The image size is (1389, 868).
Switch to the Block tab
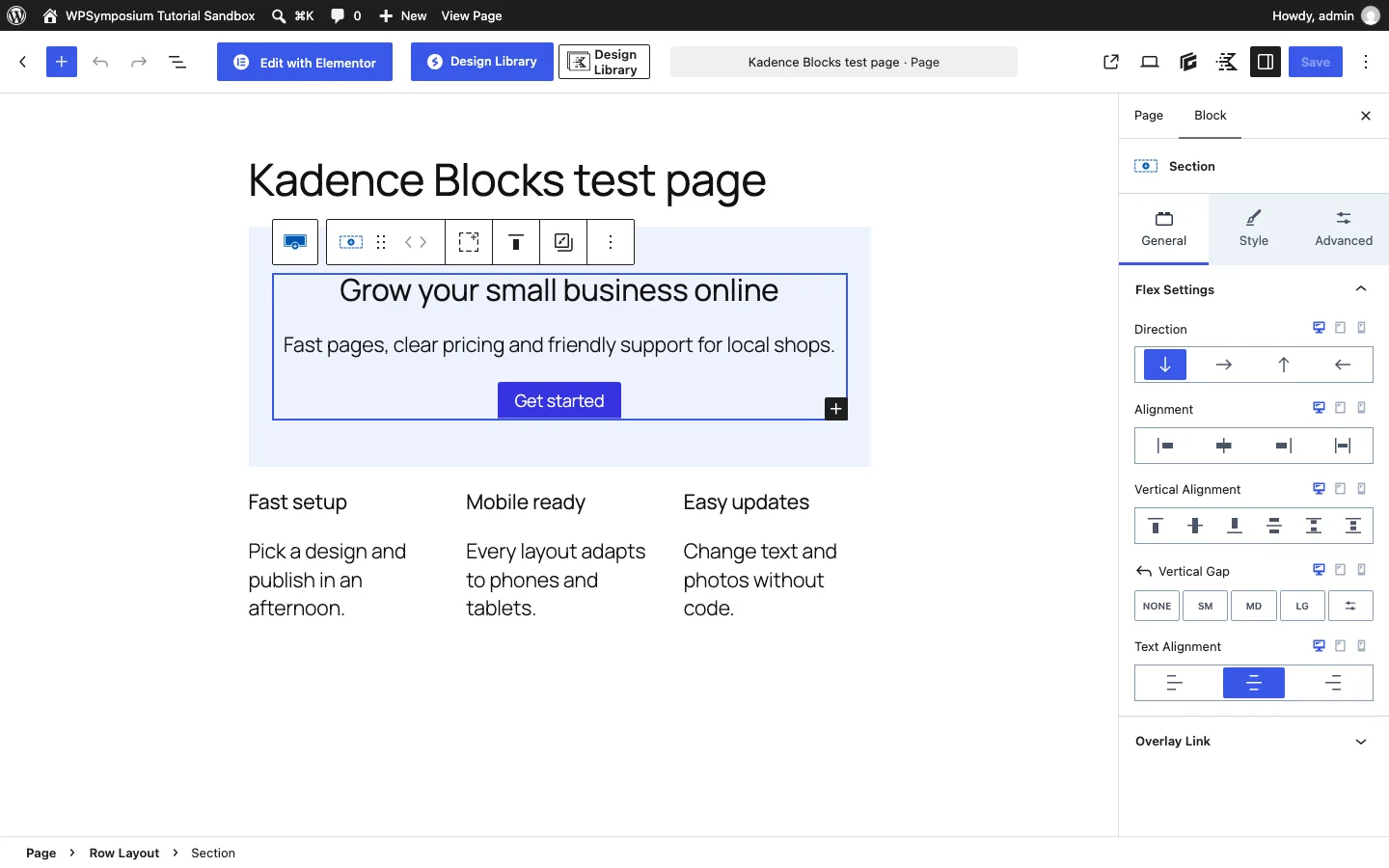click(x=1211, y=116)
